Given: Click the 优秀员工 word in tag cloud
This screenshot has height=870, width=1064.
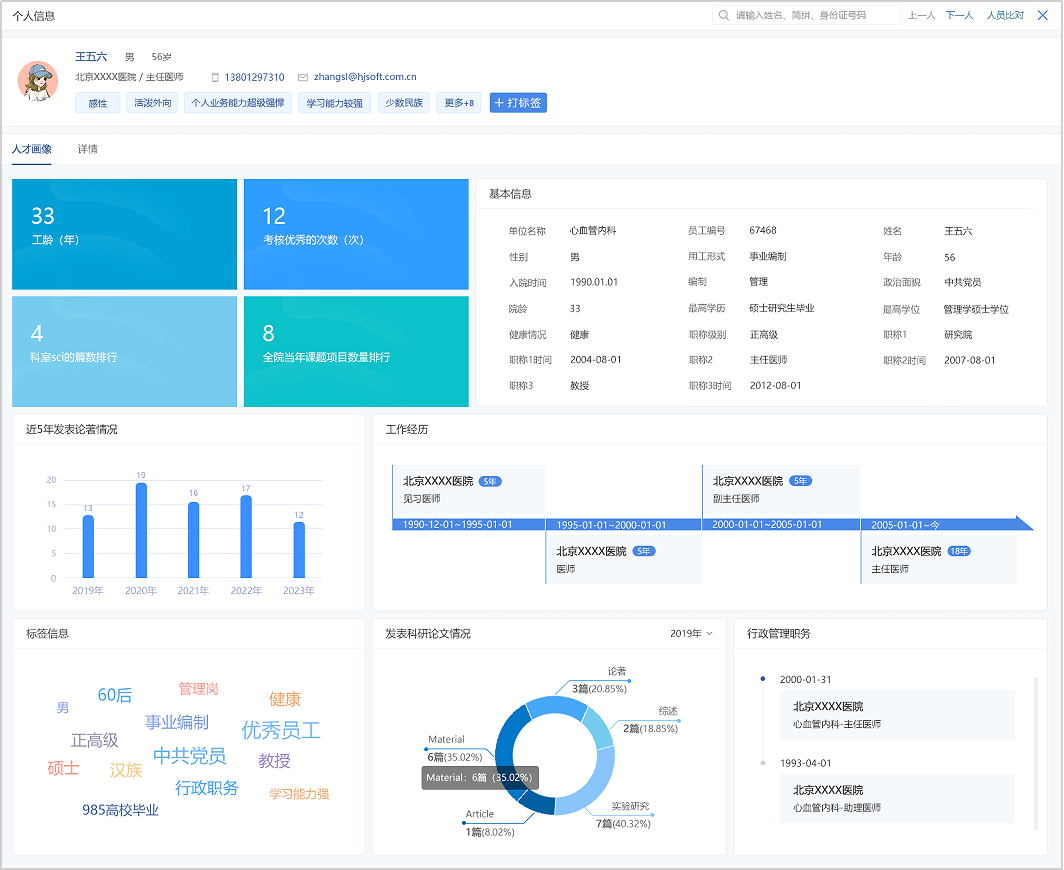Looking at the screenshot, I should pyautogui.click(x=281, y=730).
